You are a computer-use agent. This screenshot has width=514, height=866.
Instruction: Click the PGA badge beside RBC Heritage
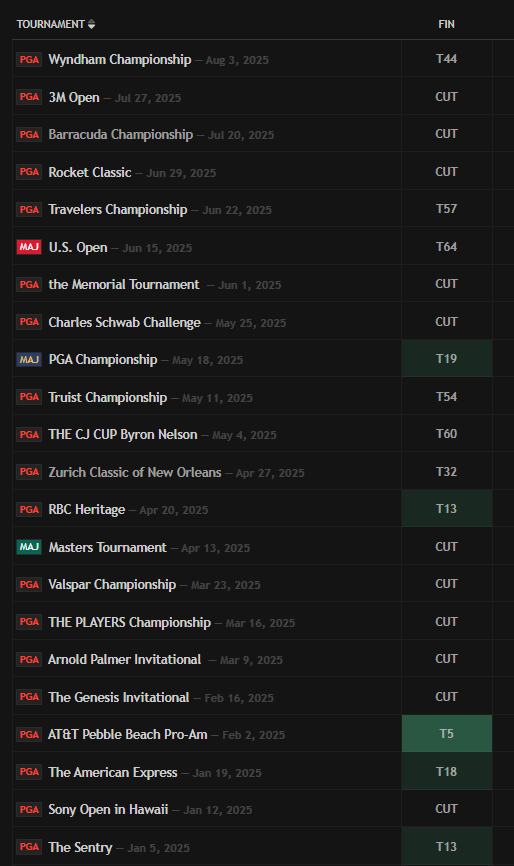pyautogui.click(x=29, y=509)
